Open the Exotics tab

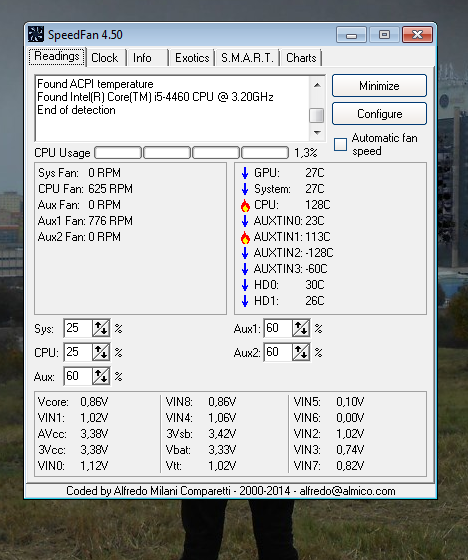coord(192,58)
